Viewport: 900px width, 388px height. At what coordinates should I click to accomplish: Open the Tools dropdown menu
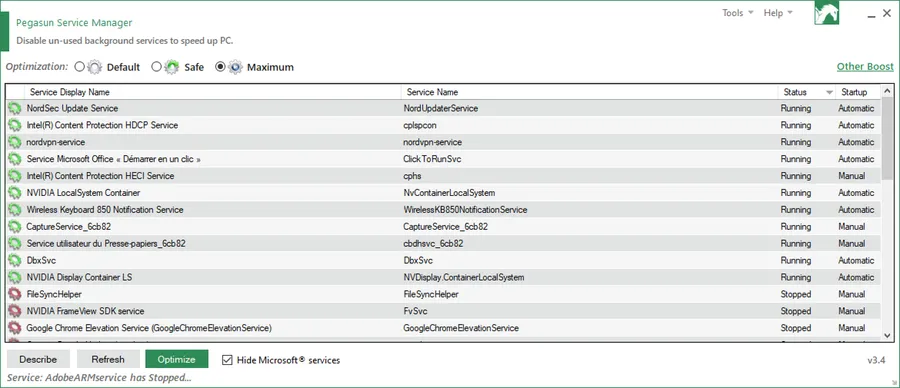pos(738,13)
